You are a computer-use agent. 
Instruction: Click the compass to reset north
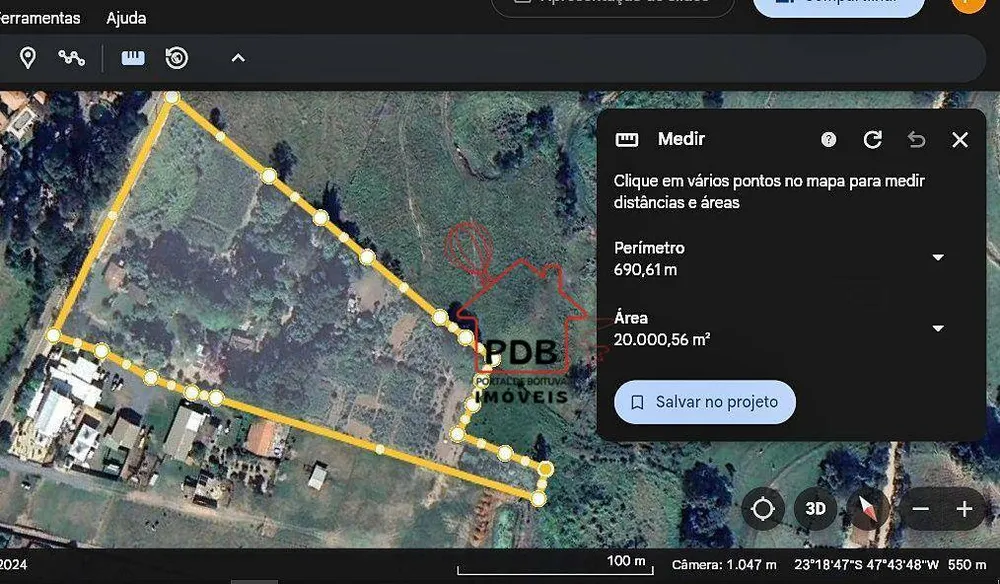click(x=868, y=509)
